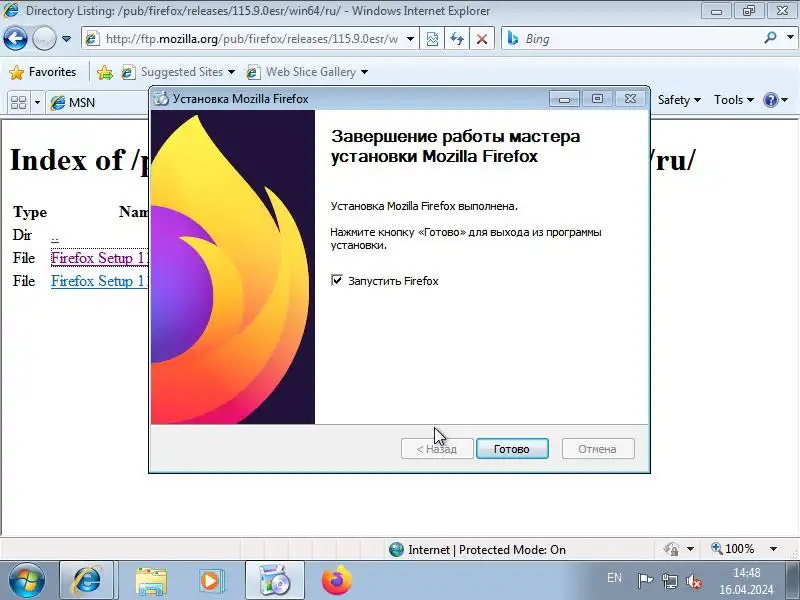Screen dimensions: 800x600
Task: Open status bar privacy dropdown arrow
Action: (x=690, y=549)
